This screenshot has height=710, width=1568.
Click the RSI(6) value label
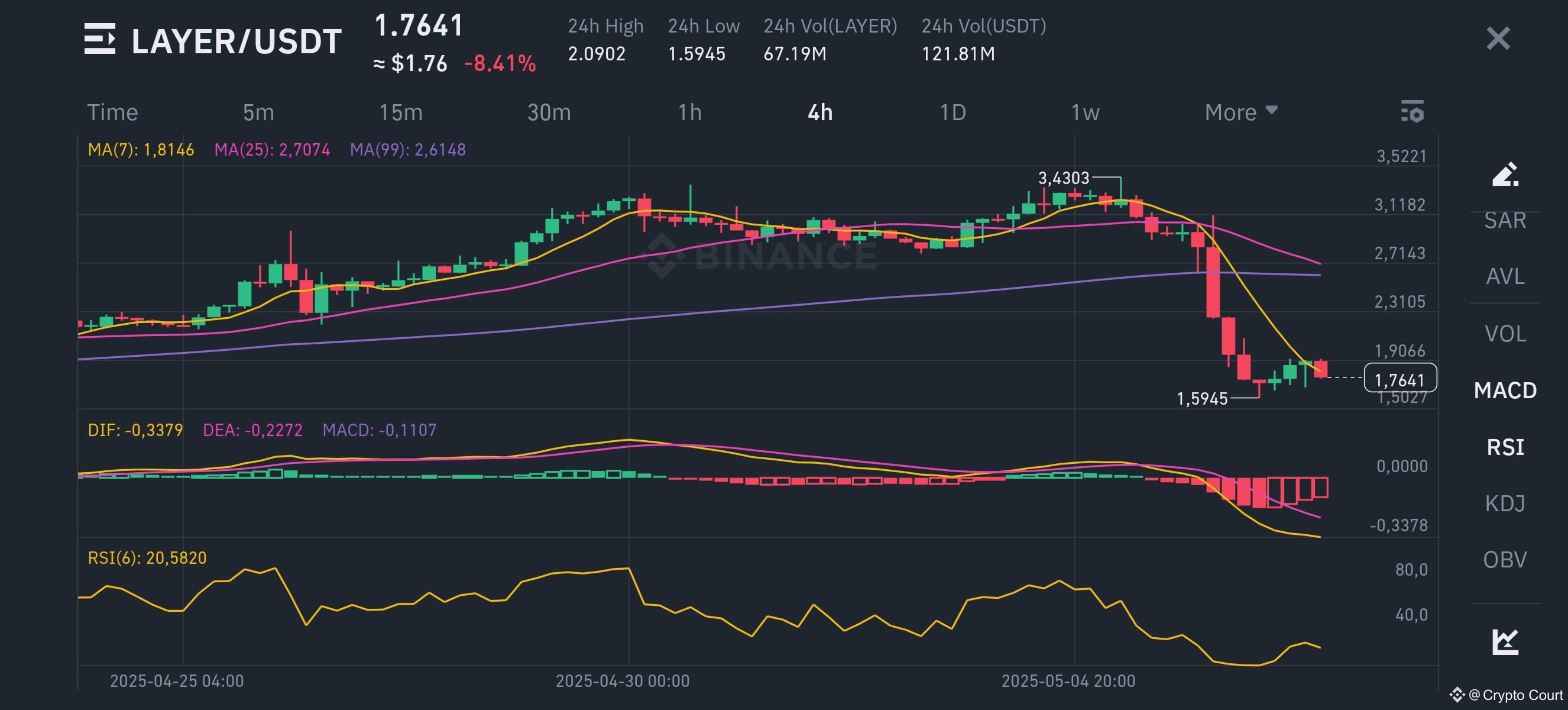(147, 558)
